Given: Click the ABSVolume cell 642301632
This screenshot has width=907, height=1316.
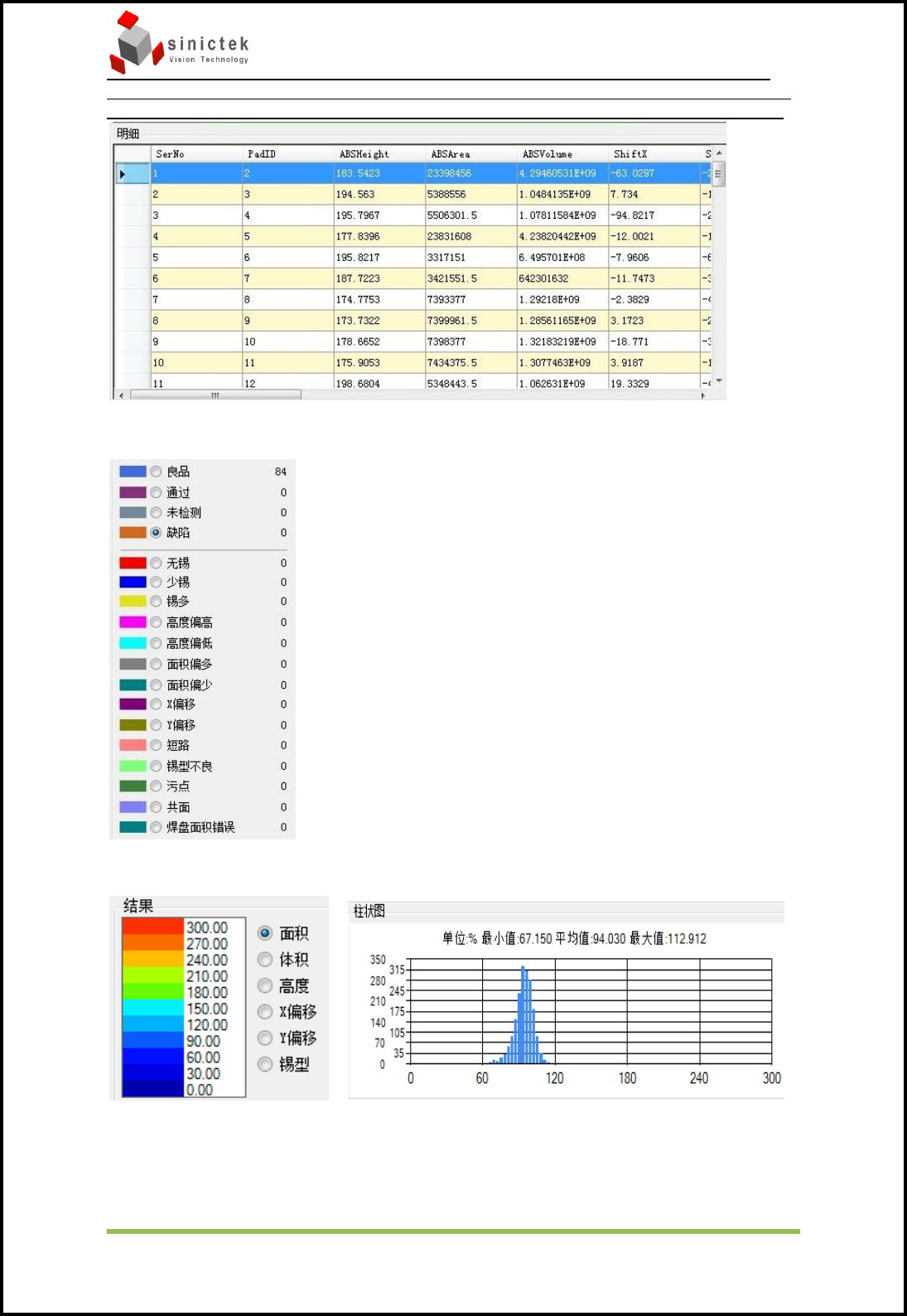Looking at the screenshot, I should [562, 278].
